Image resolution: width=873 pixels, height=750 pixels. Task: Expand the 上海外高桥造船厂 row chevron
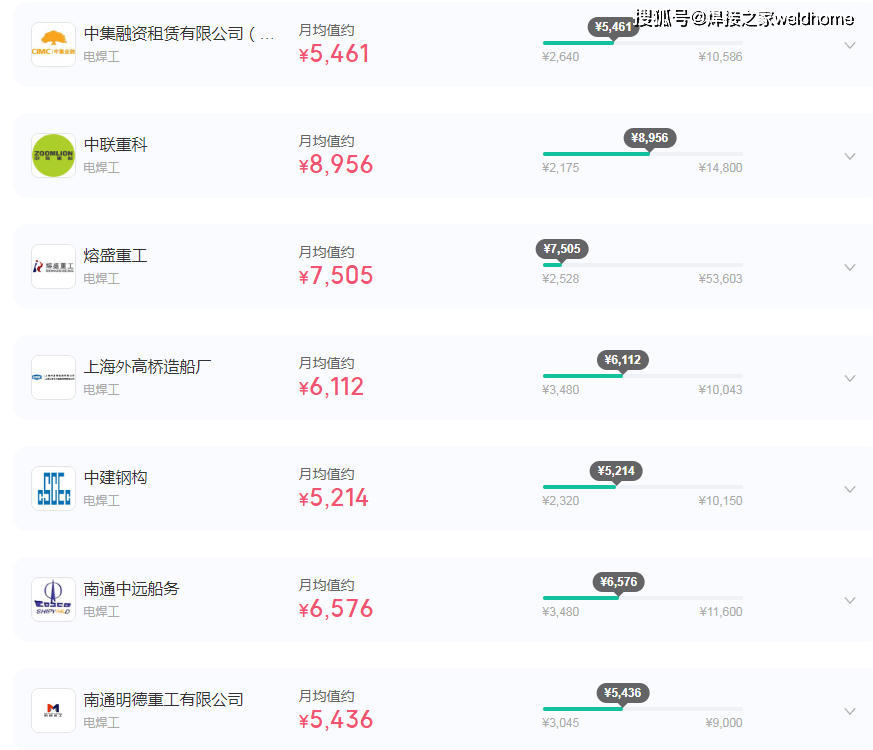850,378
